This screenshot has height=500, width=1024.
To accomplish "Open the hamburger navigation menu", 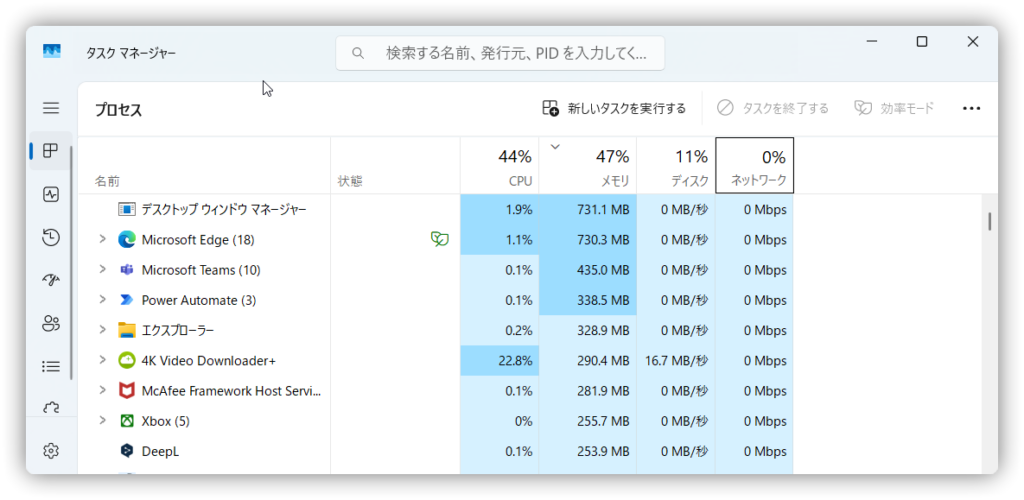I will (x=51, y=108).
